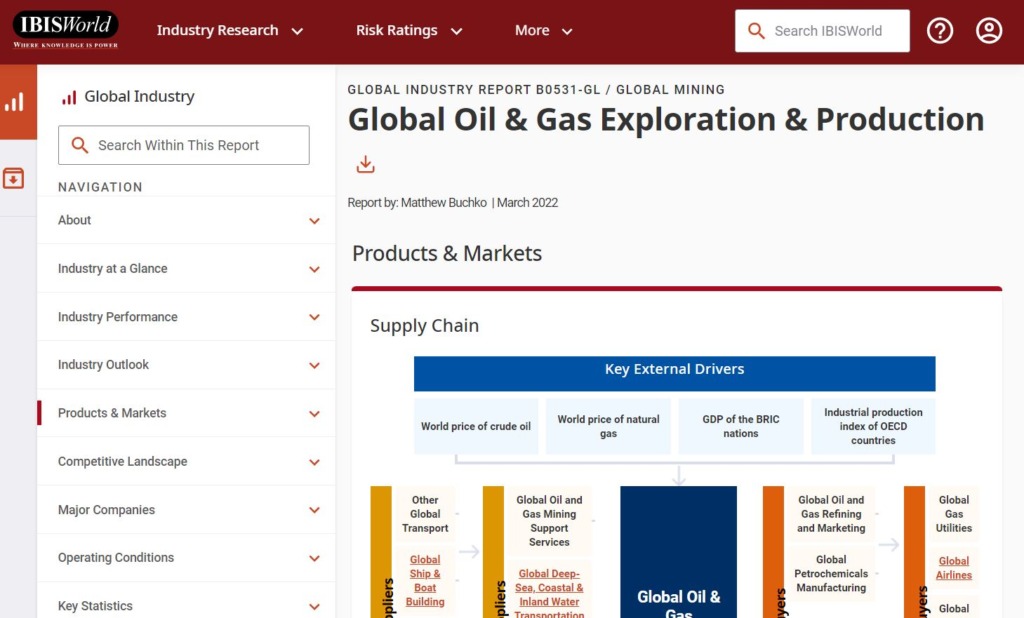Expand the Major Companies chevron
Image resolution: width=1024 pixels, height=618 pixels.
pos(314,510)
